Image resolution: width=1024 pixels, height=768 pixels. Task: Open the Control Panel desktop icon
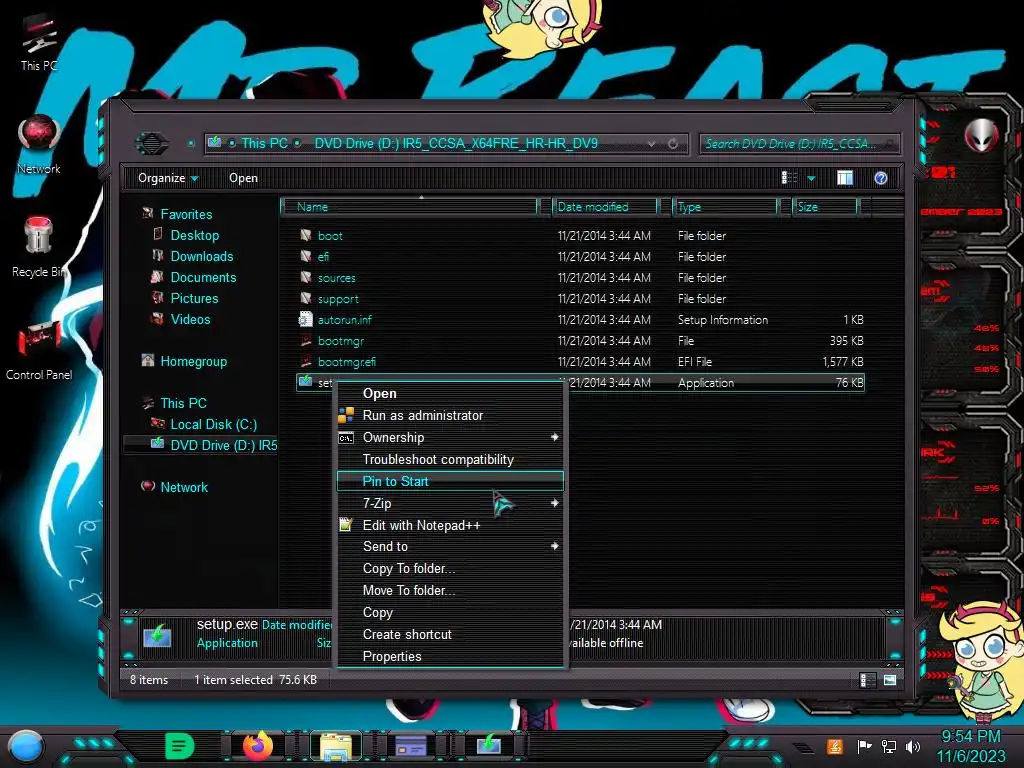[39, 350]
